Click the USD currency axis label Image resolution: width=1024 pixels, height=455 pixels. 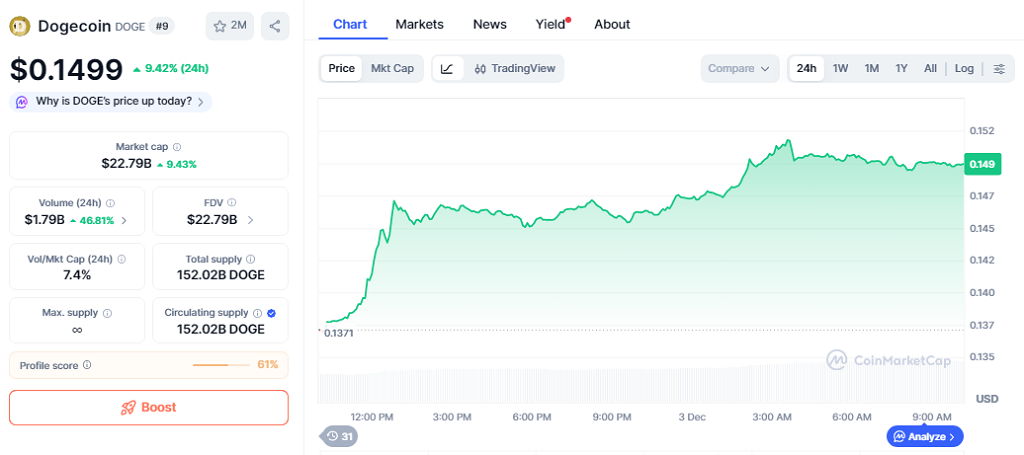pos(987,399)
